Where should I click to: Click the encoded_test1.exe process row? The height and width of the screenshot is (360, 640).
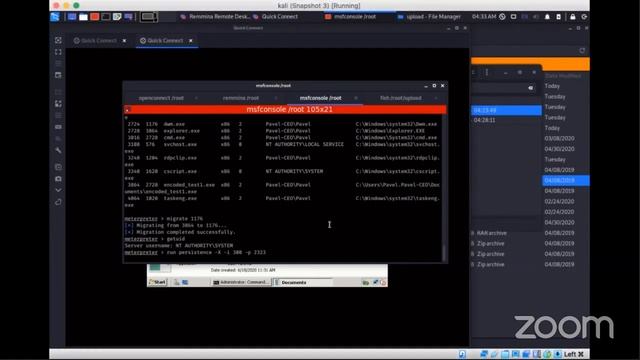[282, 188]
